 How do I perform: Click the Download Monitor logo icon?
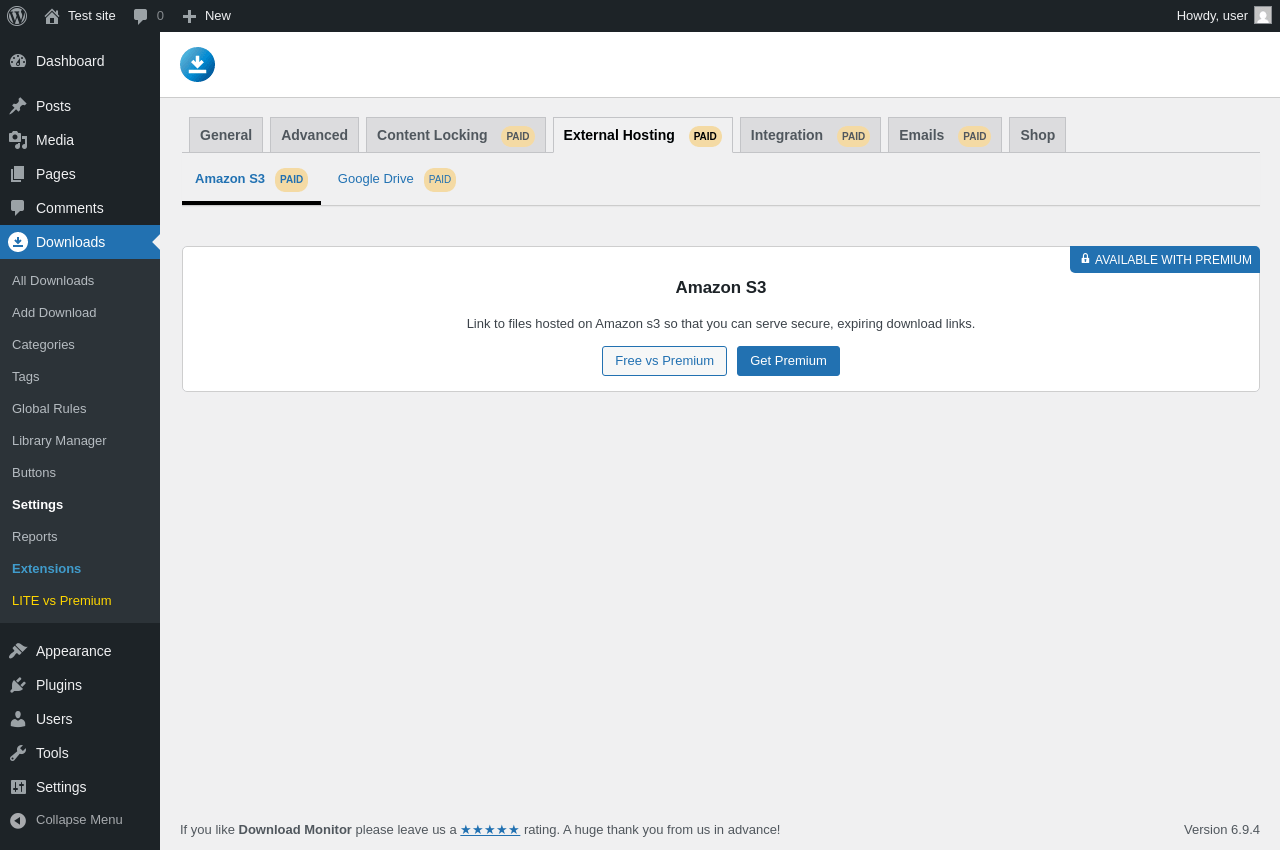(197, 64)
